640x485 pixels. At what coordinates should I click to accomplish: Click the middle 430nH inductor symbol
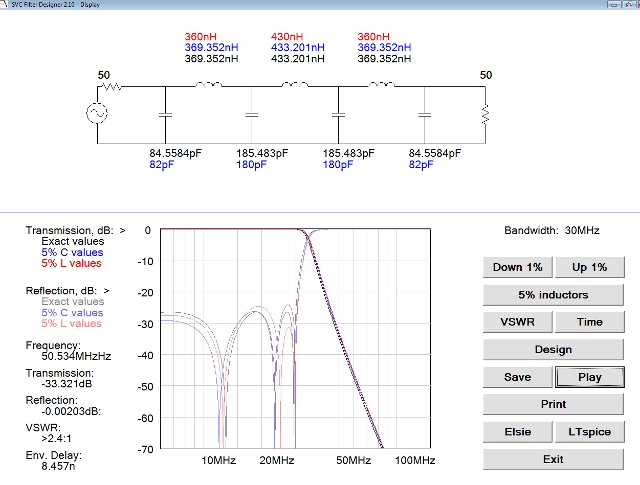pos(294,86)
